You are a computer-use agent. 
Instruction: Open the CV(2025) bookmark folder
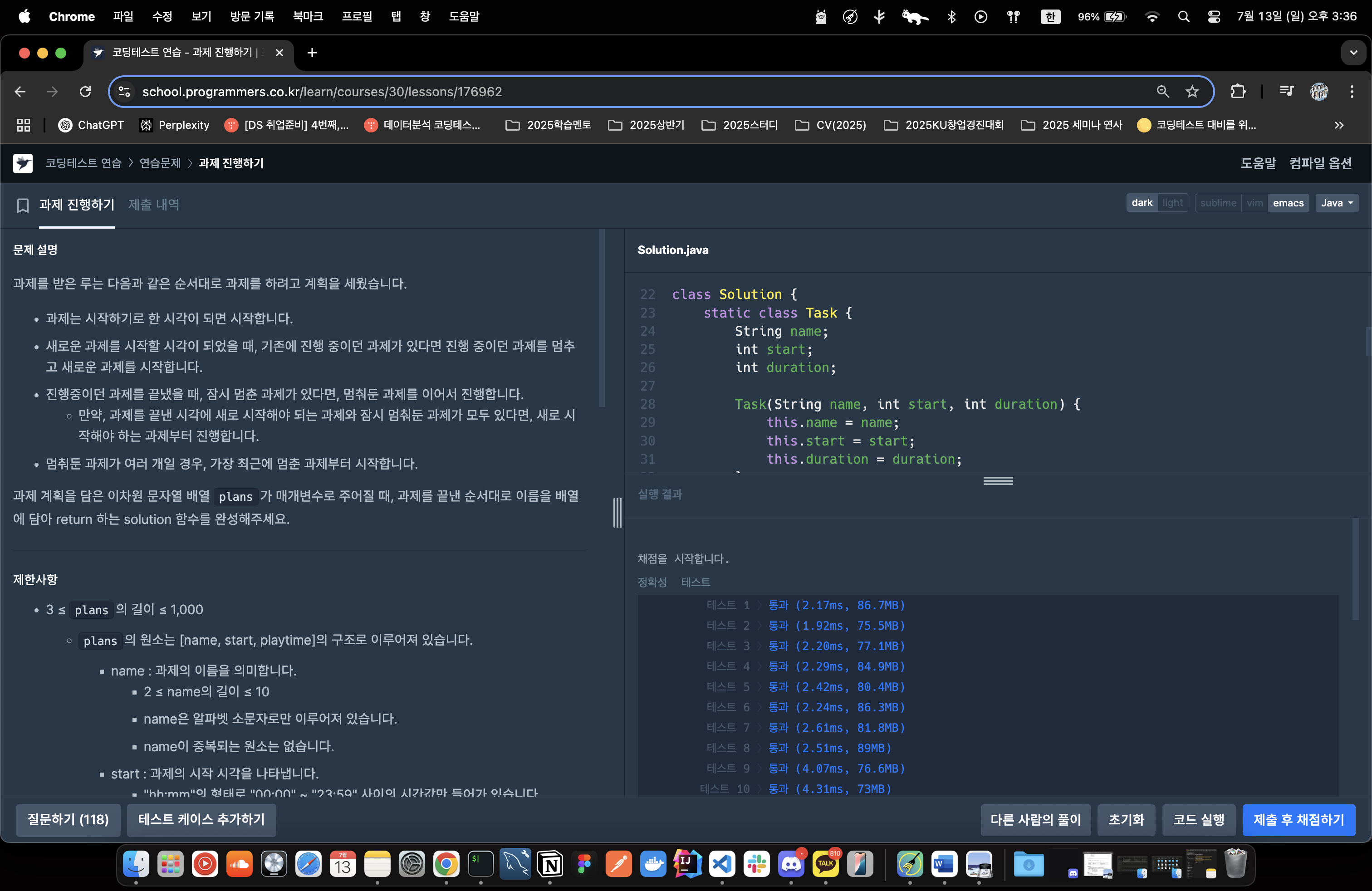[x=830, y=125]
